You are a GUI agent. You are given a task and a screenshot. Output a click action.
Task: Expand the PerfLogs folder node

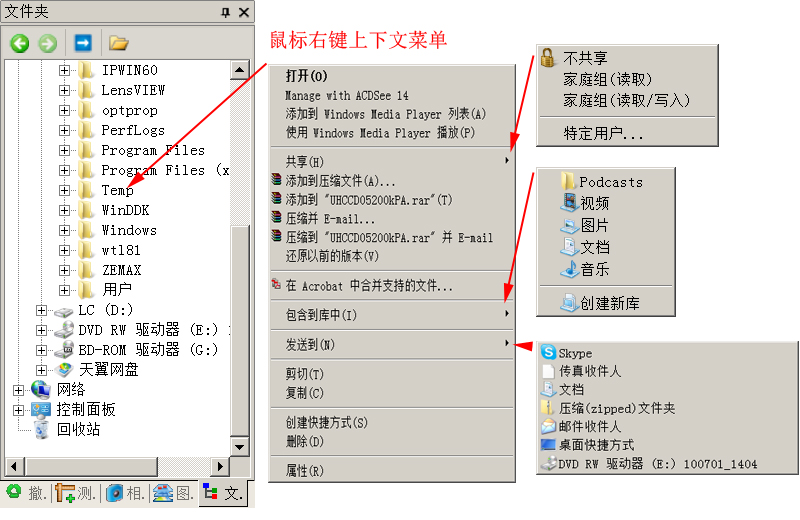pyautogui.click(x=64, y=130)
